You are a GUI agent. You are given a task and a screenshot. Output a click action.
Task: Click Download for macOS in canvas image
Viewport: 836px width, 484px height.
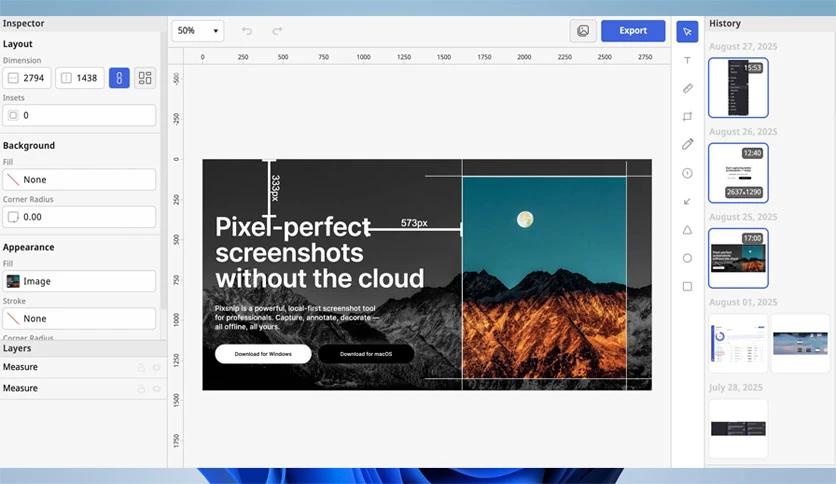coord(366,354)
